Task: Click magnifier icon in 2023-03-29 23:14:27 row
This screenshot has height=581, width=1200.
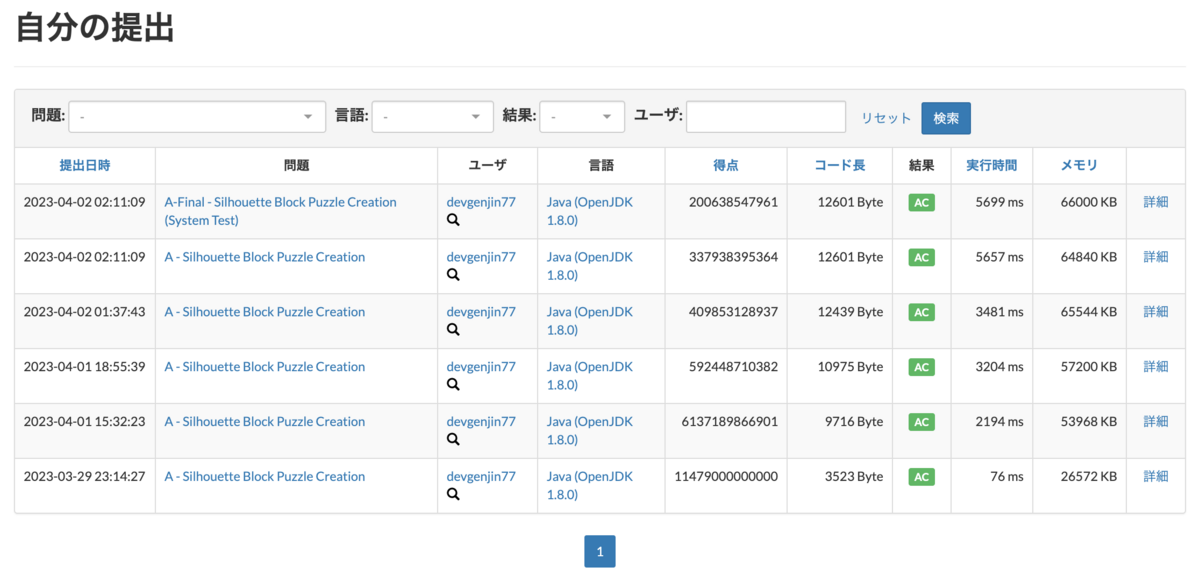Action: [x=453, y=495]
